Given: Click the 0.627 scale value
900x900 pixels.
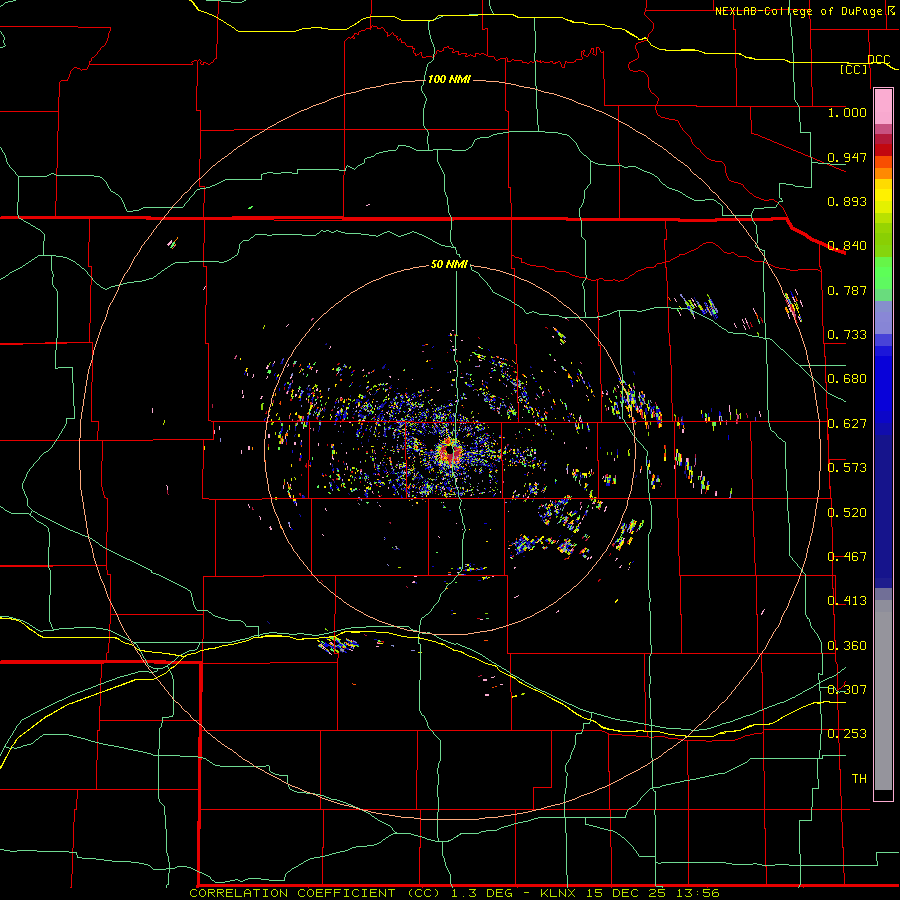Looking at the screenshot, I should click(847, 424).
